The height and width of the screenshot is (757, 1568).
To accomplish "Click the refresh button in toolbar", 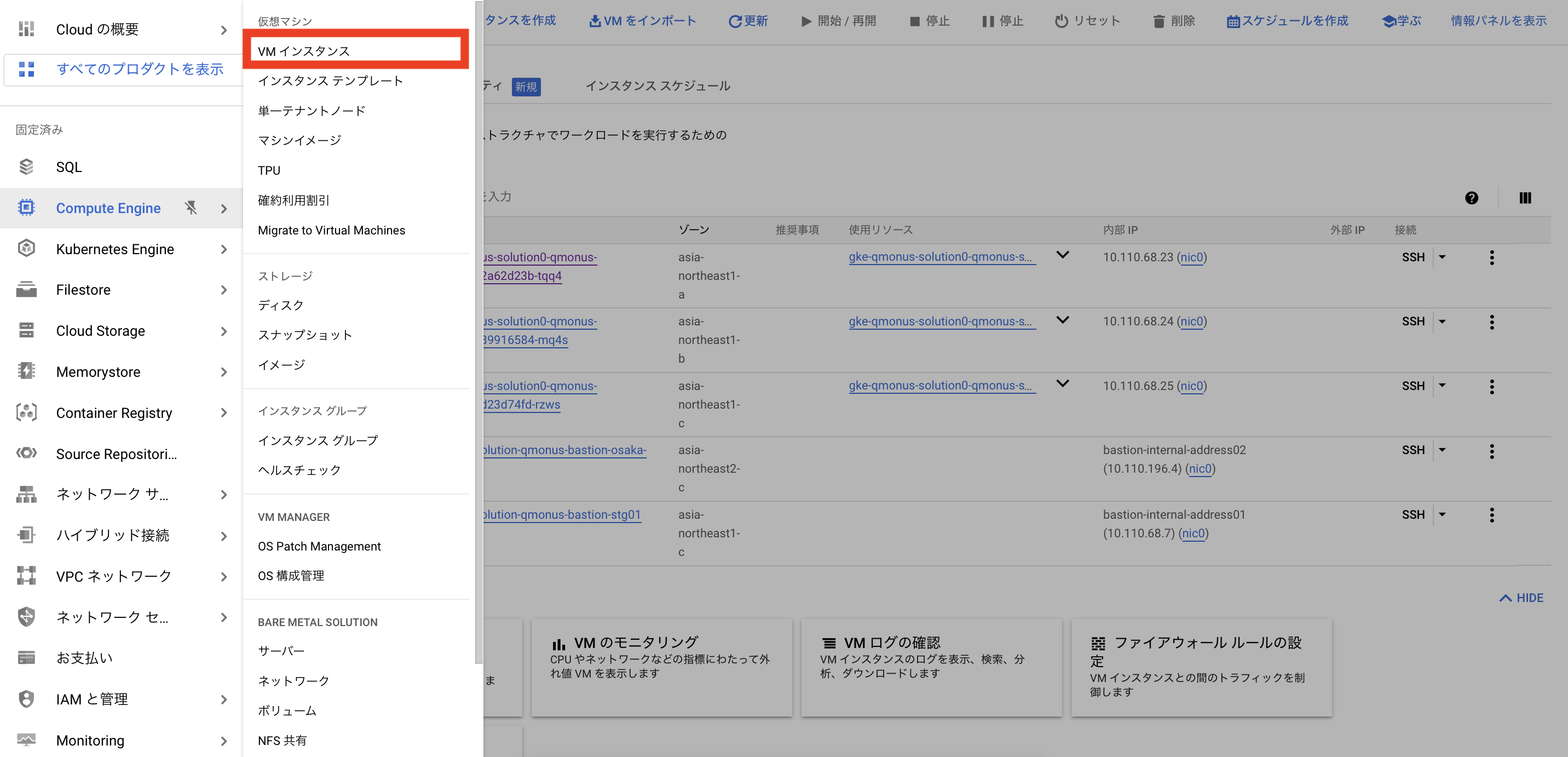I will (x=748, y=21).
